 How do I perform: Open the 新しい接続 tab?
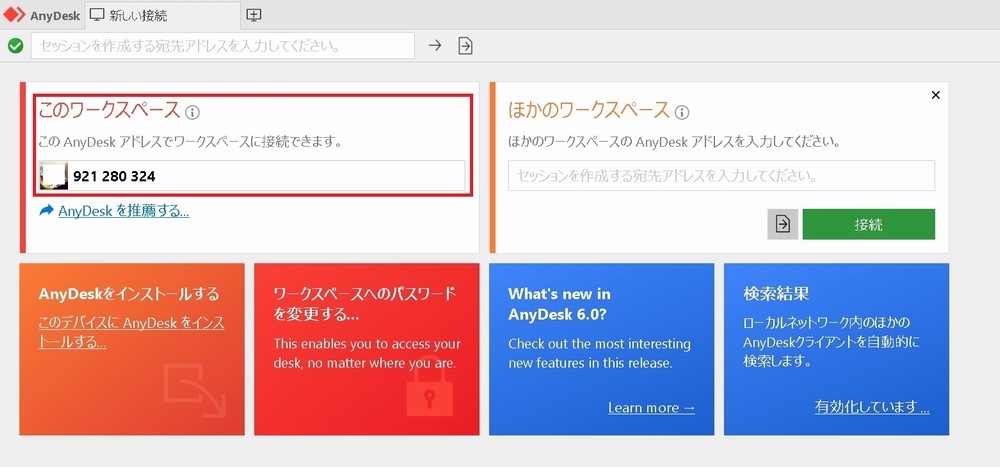(x=163, y=15)
